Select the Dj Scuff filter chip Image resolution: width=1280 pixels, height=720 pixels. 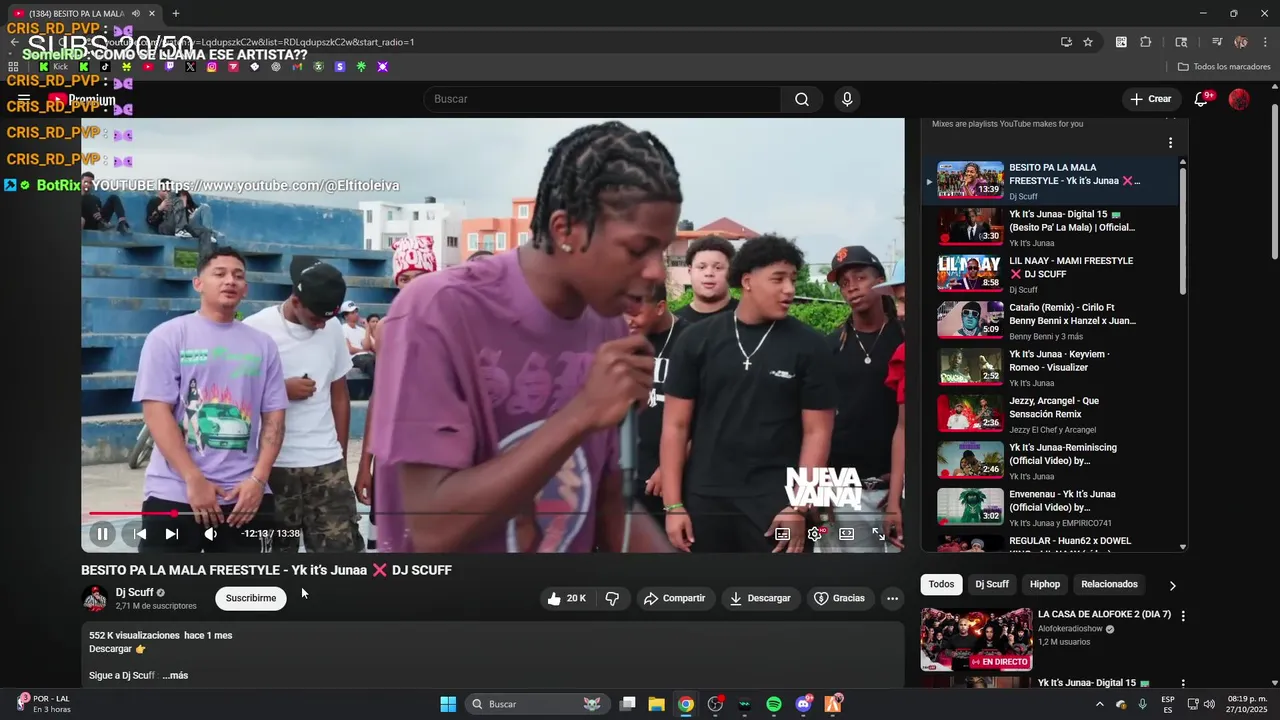tap(992, 584)
